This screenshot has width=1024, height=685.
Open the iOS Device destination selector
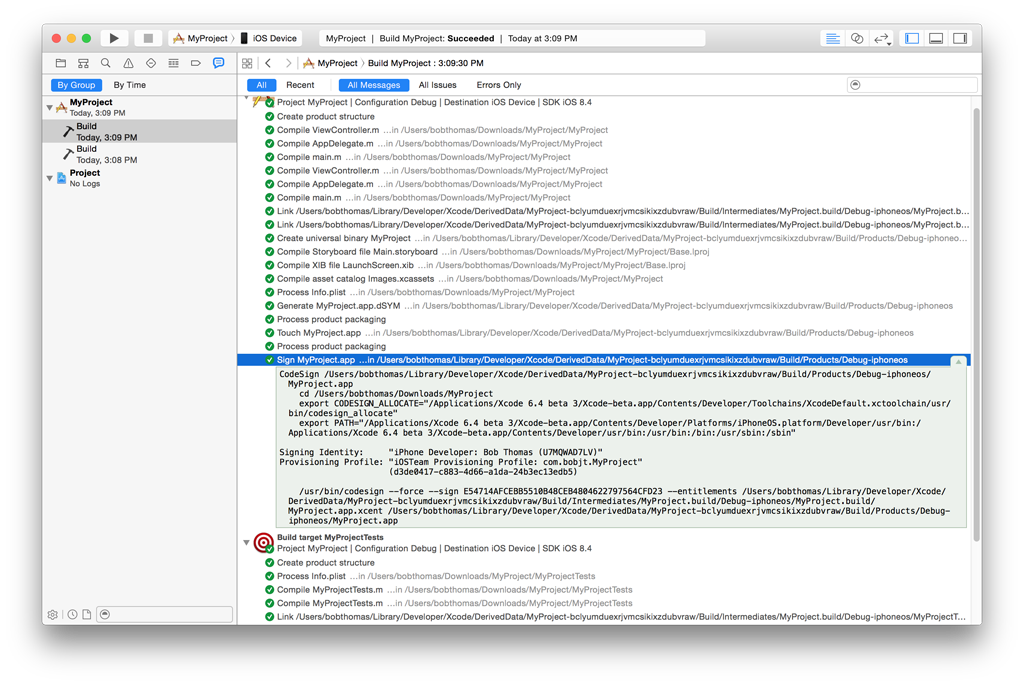(x=269, y=38)
